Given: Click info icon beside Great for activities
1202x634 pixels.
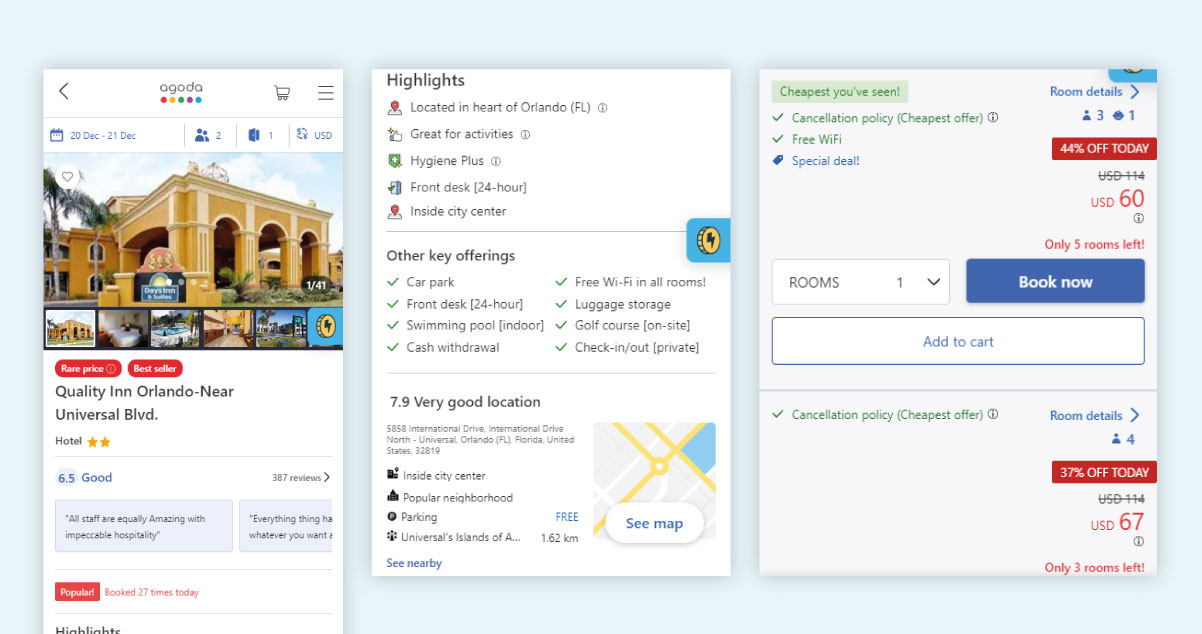Looking at the screenshot, I should point(525,135).
